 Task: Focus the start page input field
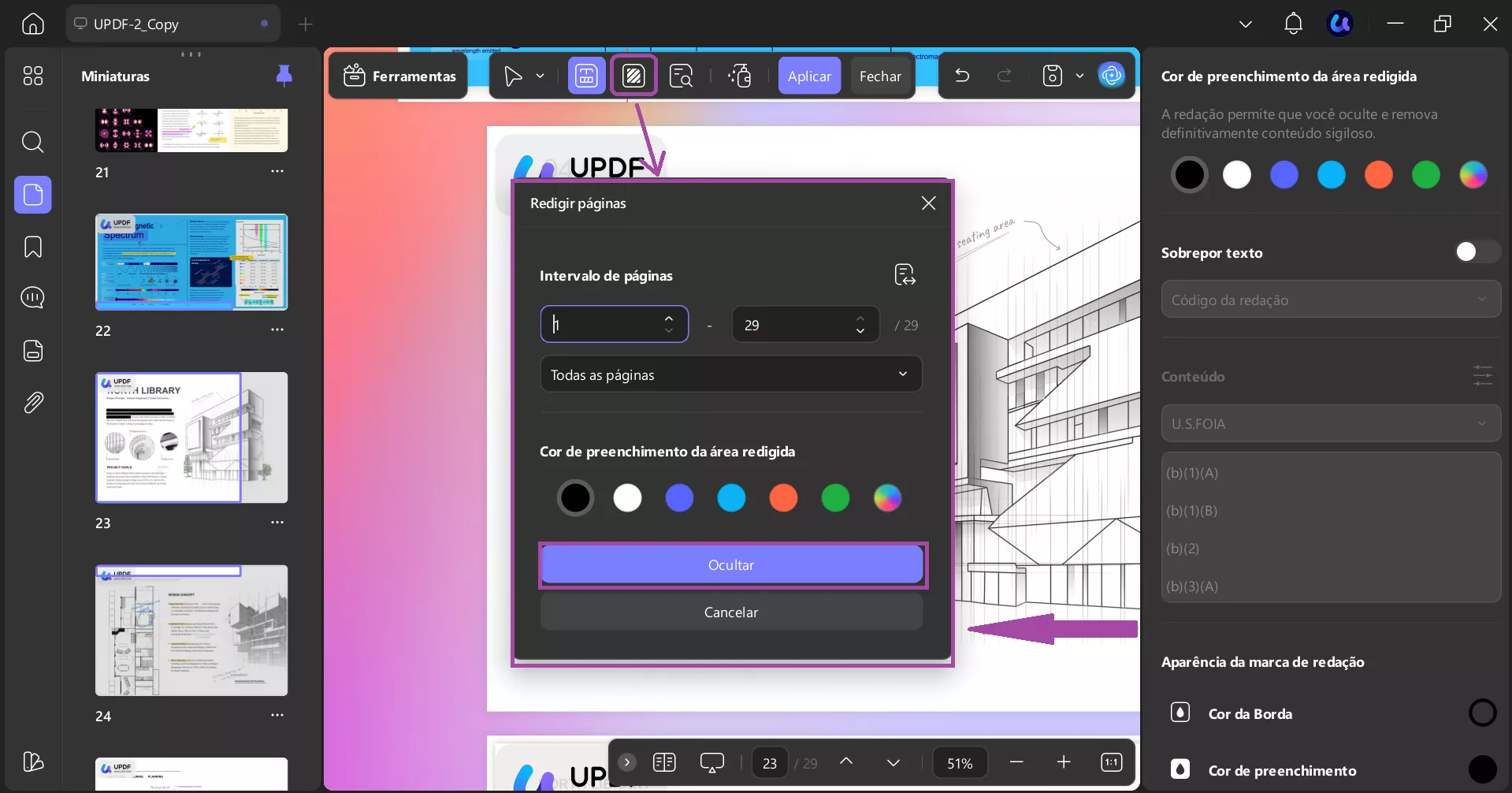[x=615, y=325]
